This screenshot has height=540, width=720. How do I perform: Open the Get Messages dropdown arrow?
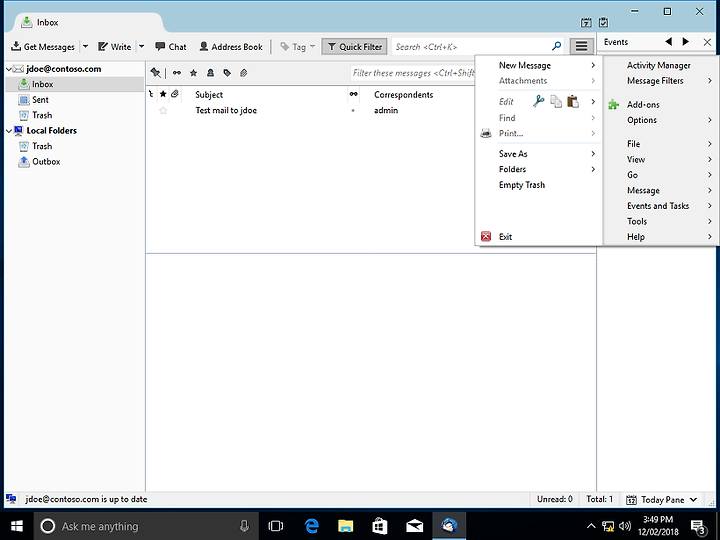tap(85, 46)
